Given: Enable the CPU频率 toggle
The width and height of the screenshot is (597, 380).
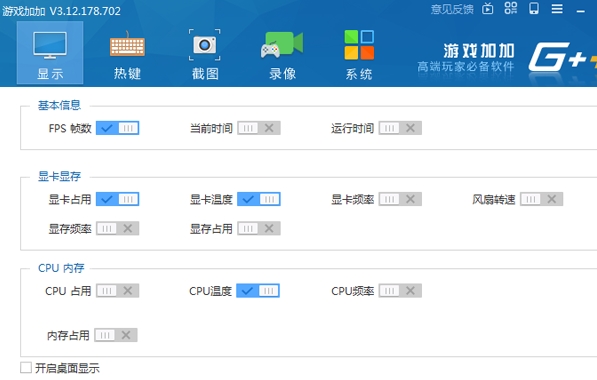Looking at the screenshot, I should (x=400, y=291).
